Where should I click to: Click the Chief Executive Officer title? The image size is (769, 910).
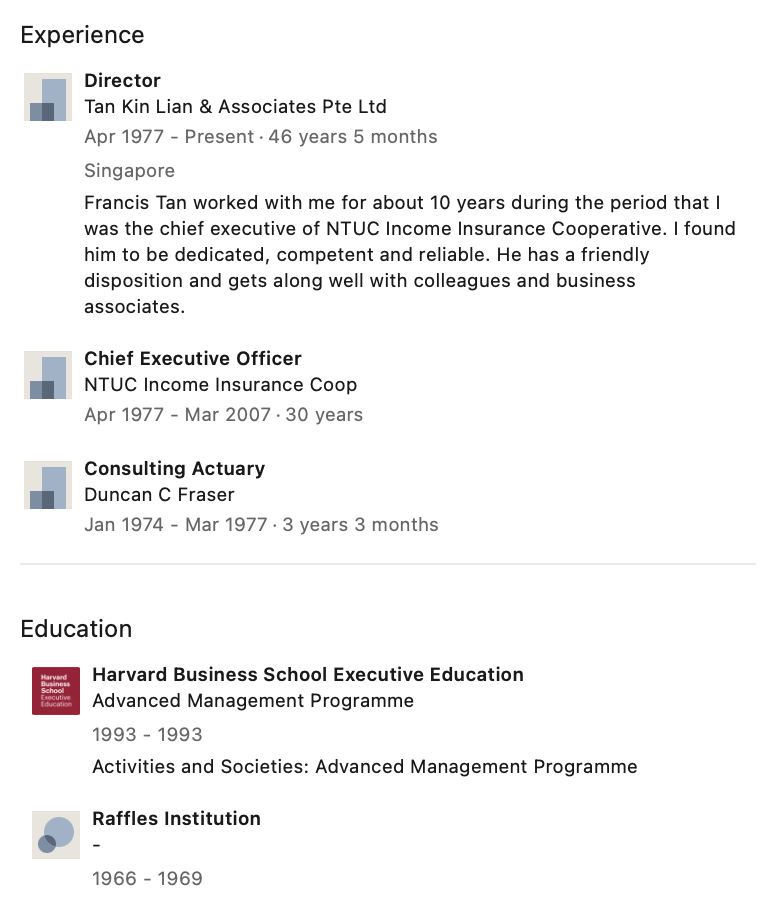point(193,359)
